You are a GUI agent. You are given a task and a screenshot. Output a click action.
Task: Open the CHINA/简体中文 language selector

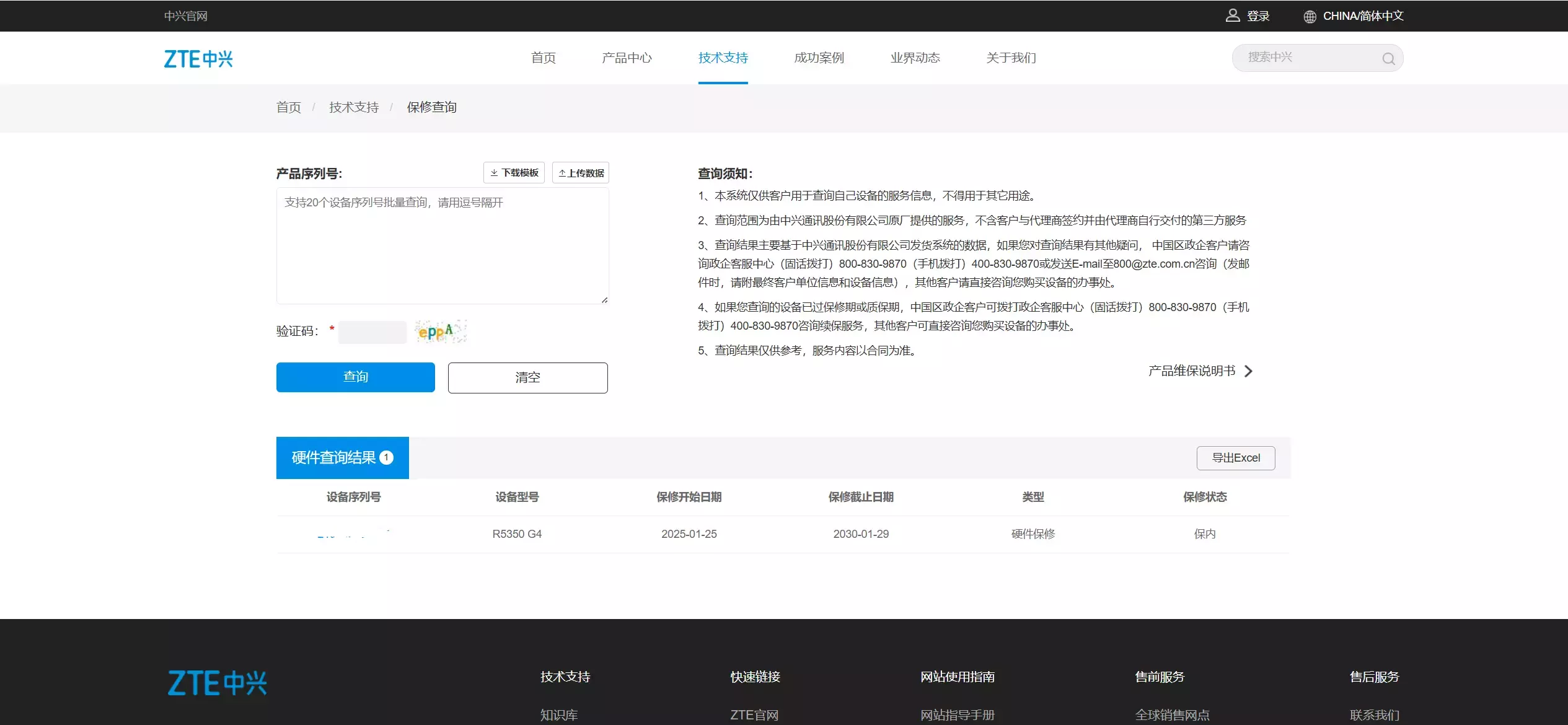pos(1363,16)
